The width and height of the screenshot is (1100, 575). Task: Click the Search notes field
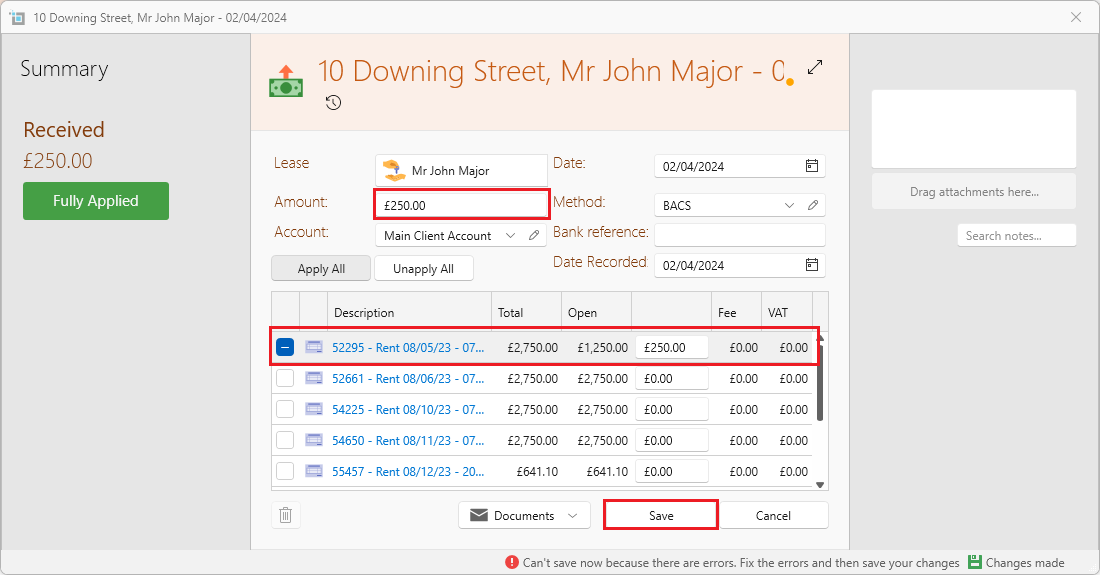(1017, 236)
